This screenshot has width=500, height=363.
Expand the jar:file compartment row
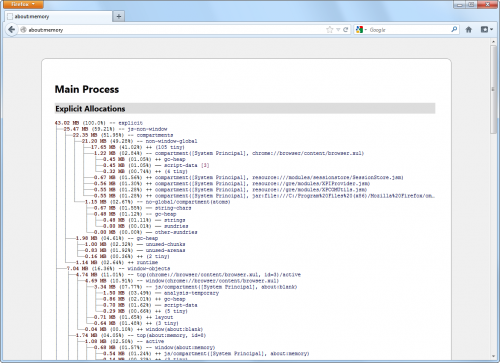click(264, 196)
